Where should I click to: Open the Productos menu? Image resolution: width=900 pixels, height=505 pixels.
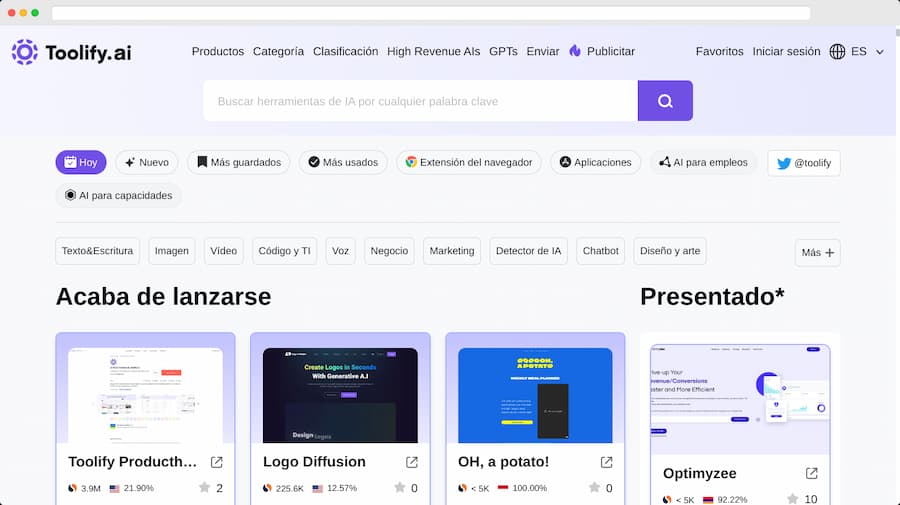point(218,52)
